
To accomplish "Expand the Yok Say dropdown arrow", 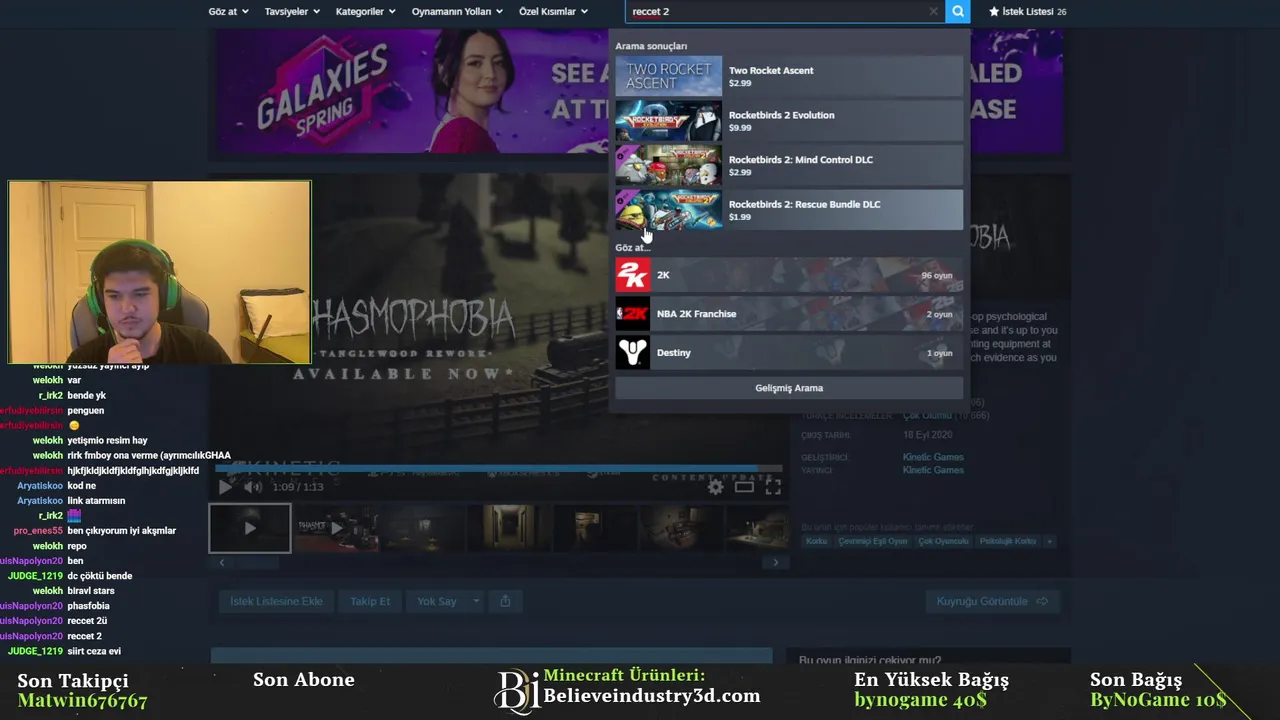I will point(476,601).
